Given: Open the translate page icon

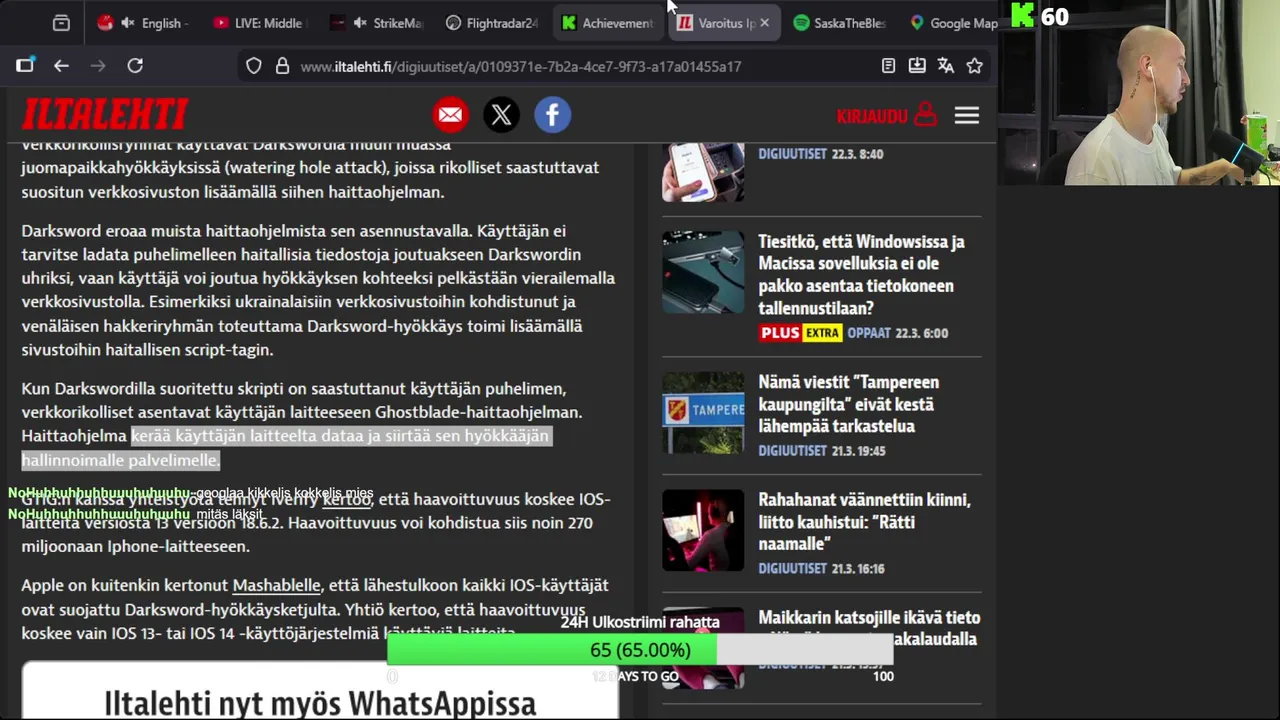Looking at the screenshot, I should 946,66.
